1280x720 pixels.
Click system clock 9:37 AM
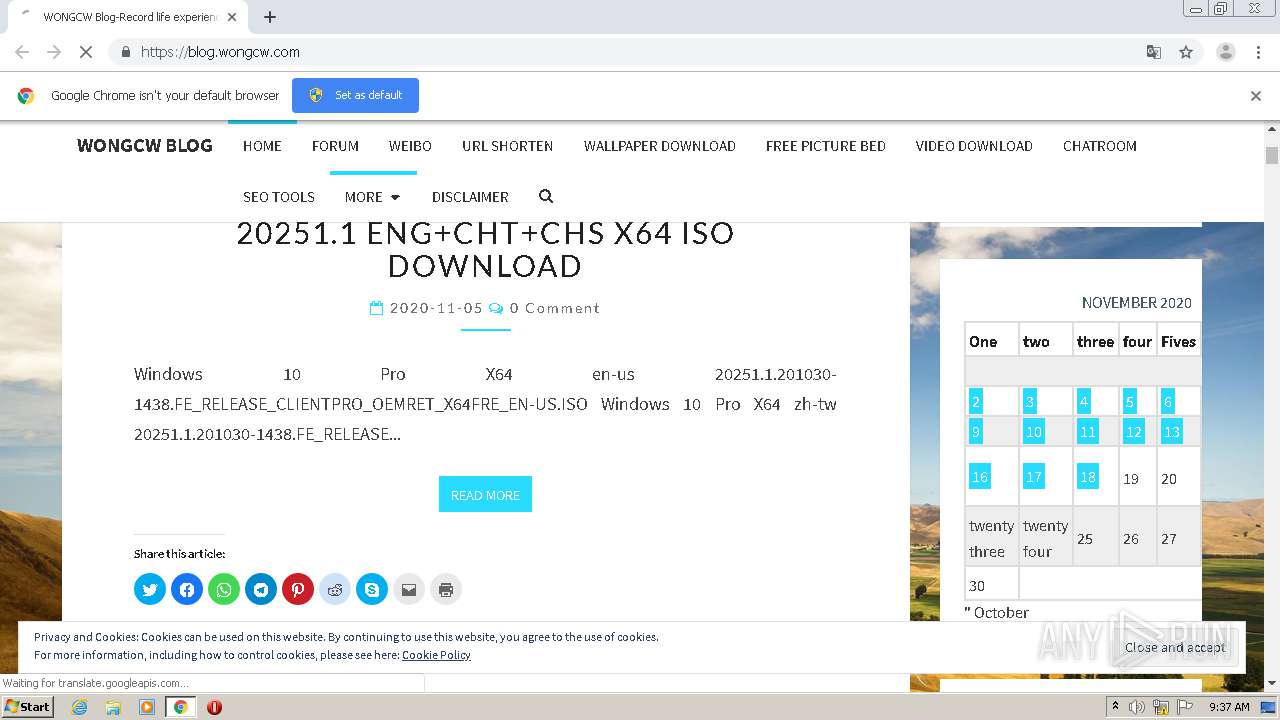tap(1229, 707)
